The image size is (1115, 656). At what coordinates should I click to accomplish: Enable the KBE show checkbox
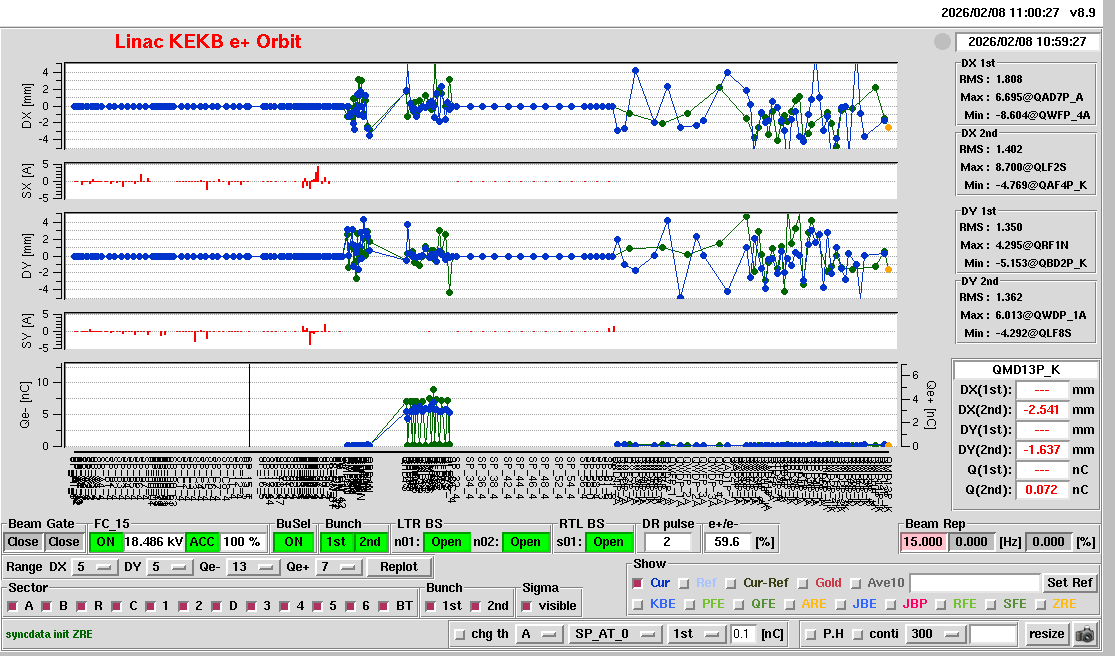pyautogui.click(x=638, y=604)
